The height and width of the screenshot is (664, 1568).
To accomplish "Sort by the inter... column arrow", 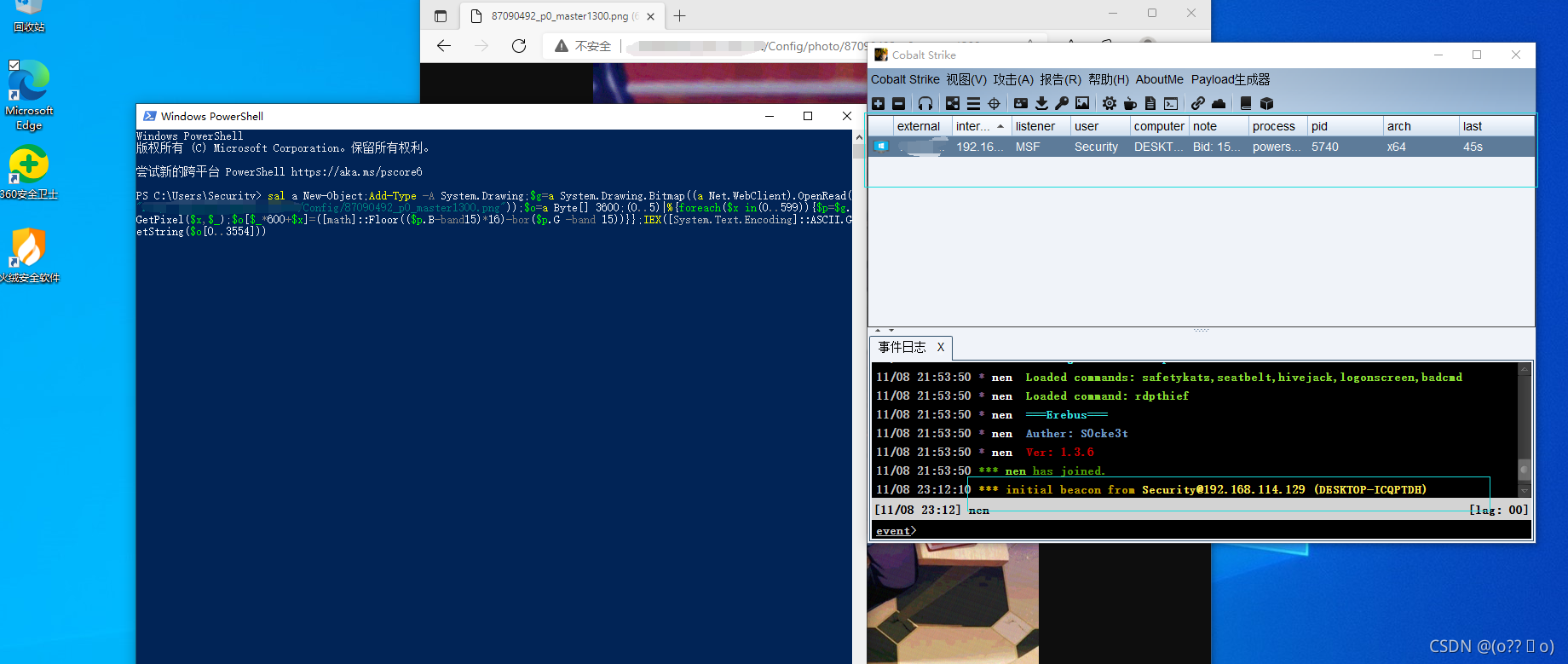I will pyautogui.click(x=1000, y=126).
